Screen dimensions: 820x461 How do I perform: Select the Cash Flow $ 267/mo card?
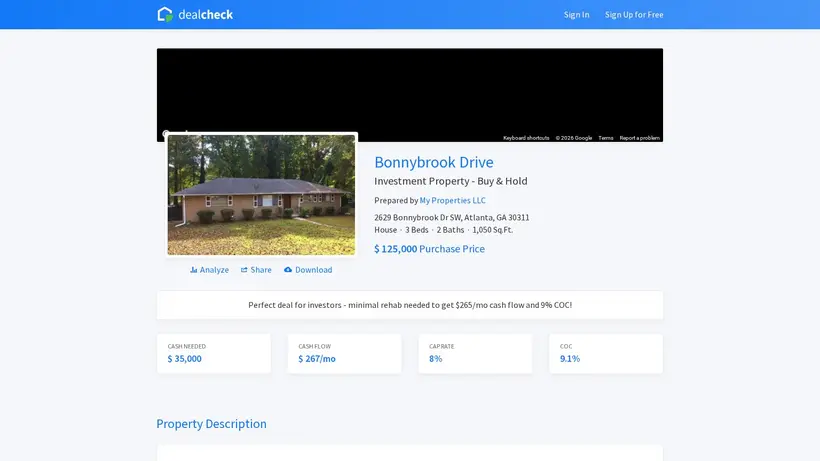(x=345, y=353)
